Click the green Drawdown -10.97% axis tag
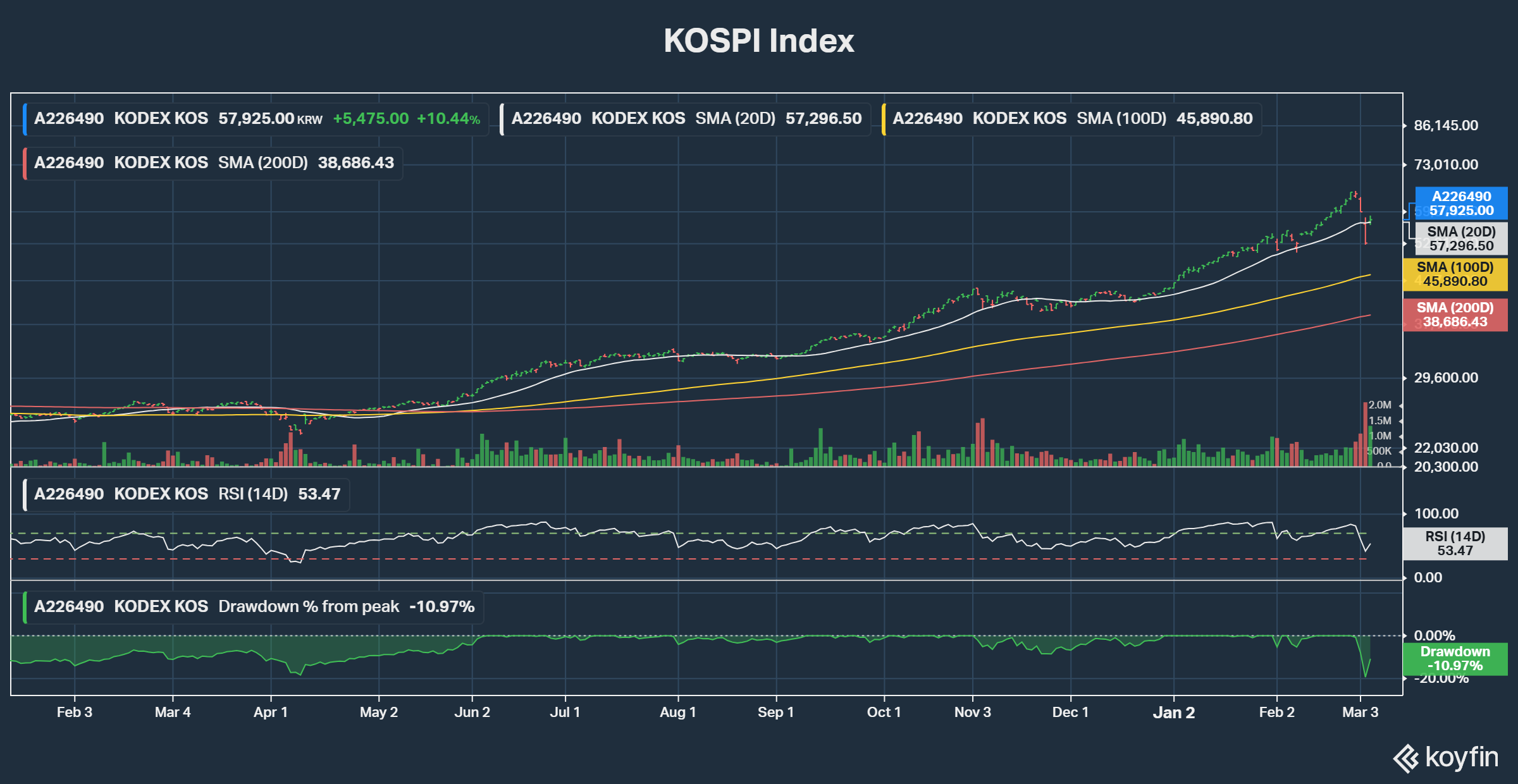Screen dimensions: 1518x784 pyautogui.click(x=1455, y=659)
